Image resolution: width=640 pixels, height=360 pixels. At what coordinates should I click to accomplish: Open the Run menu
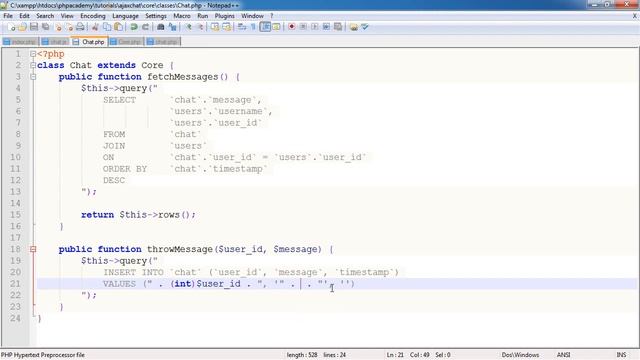coord(202,16)
